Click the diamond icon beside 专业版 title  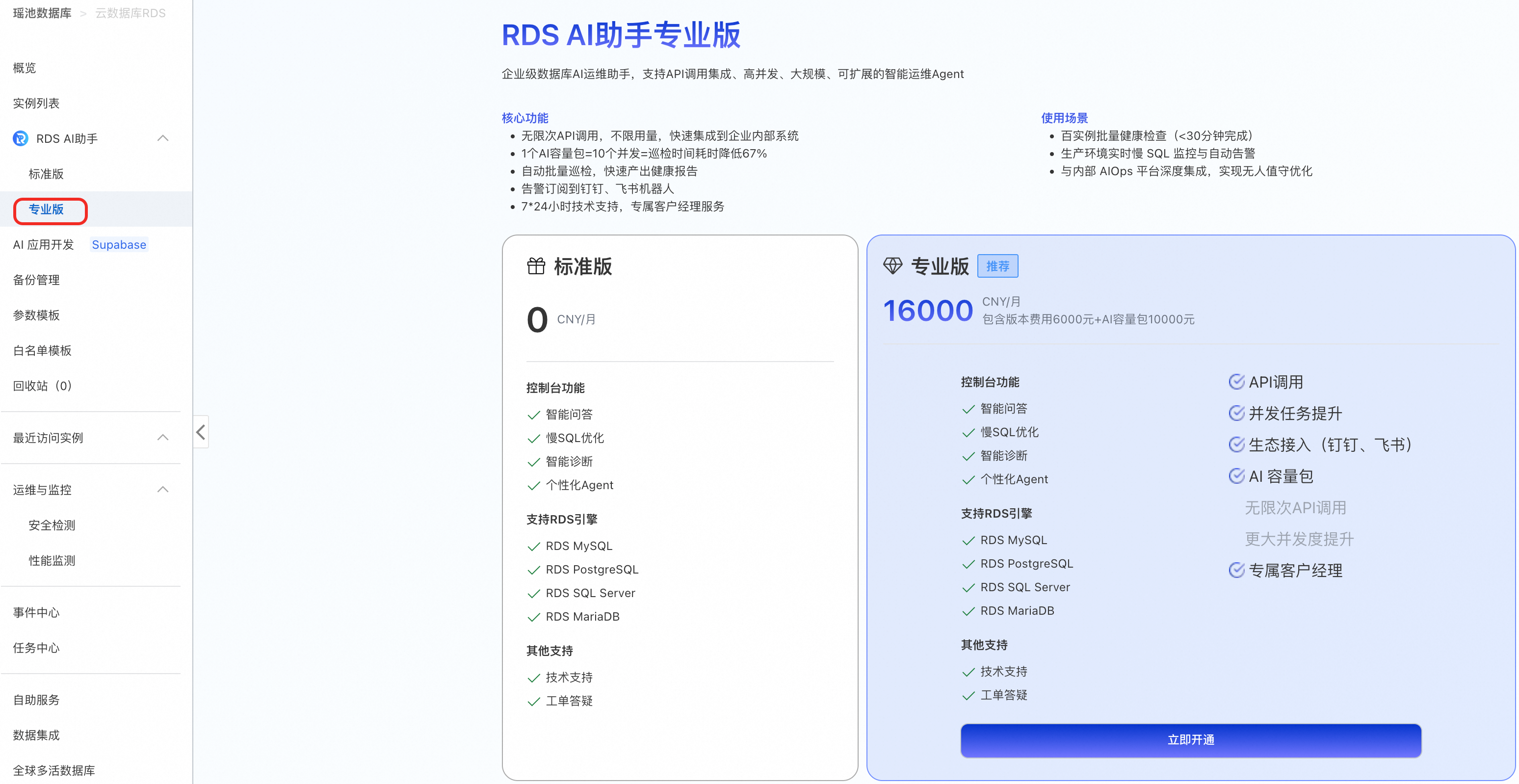click(x=893, y=266)
